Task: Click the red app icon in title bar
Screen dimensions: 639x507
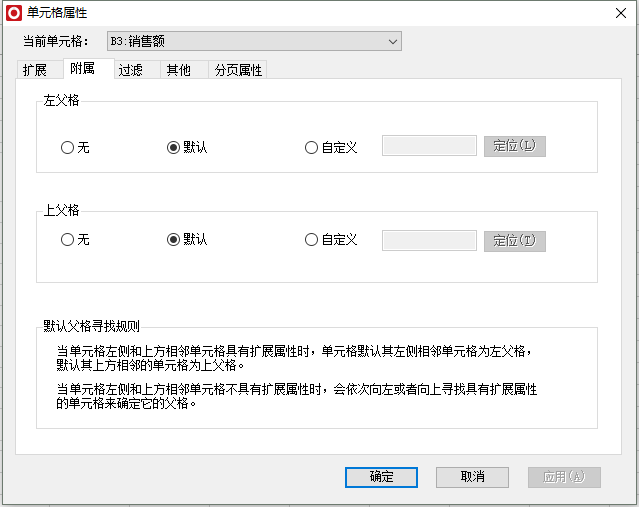Action: tap(14, 13)
